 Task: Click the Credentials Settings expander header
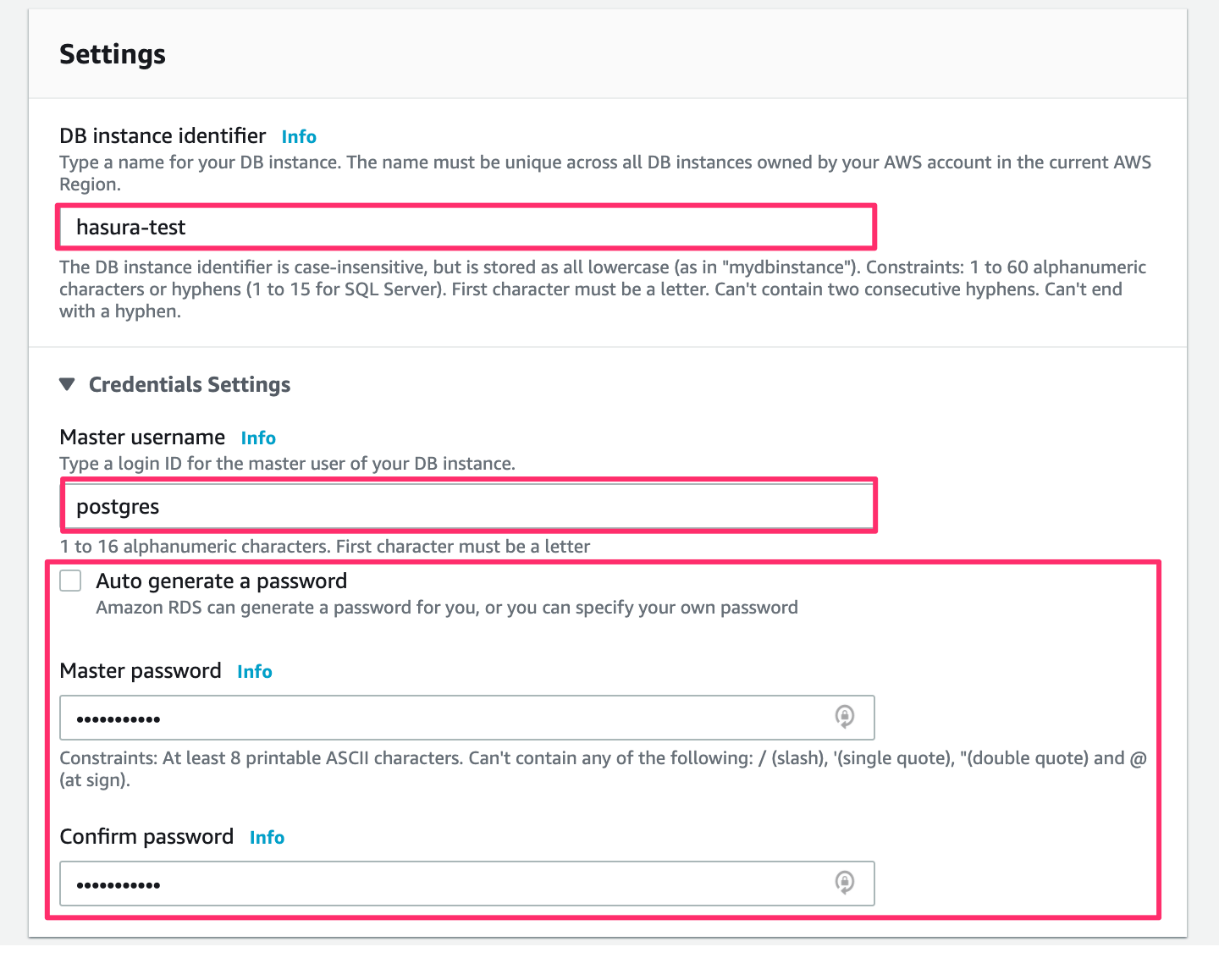coord(190,383)
